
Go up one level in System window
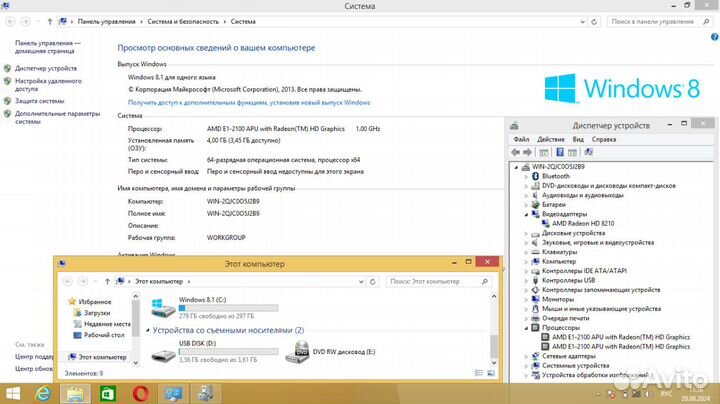tap(50, 22)
